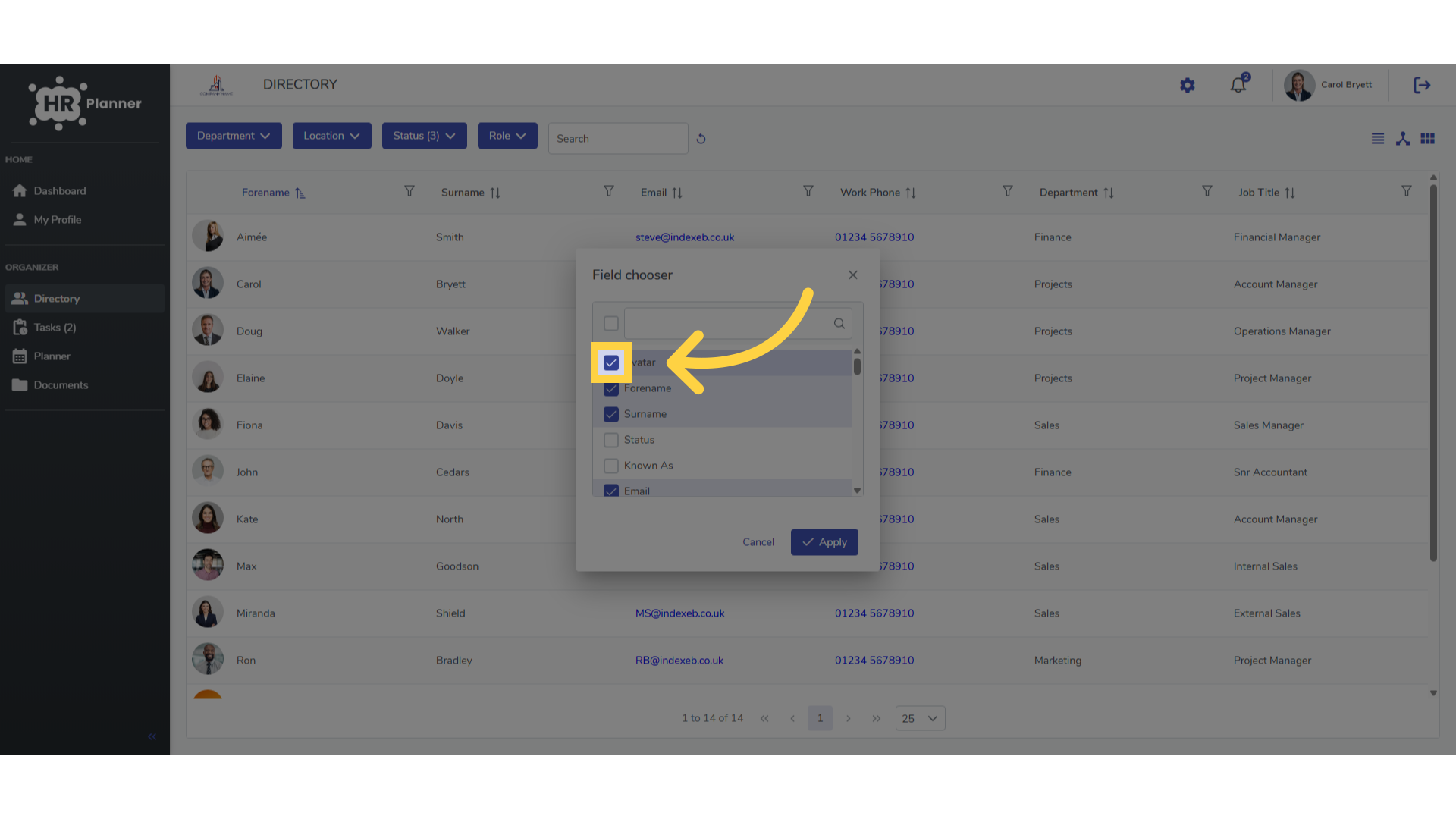Open filter for Surname column
The image size is (1456, 819).
(x=609, y=191)
